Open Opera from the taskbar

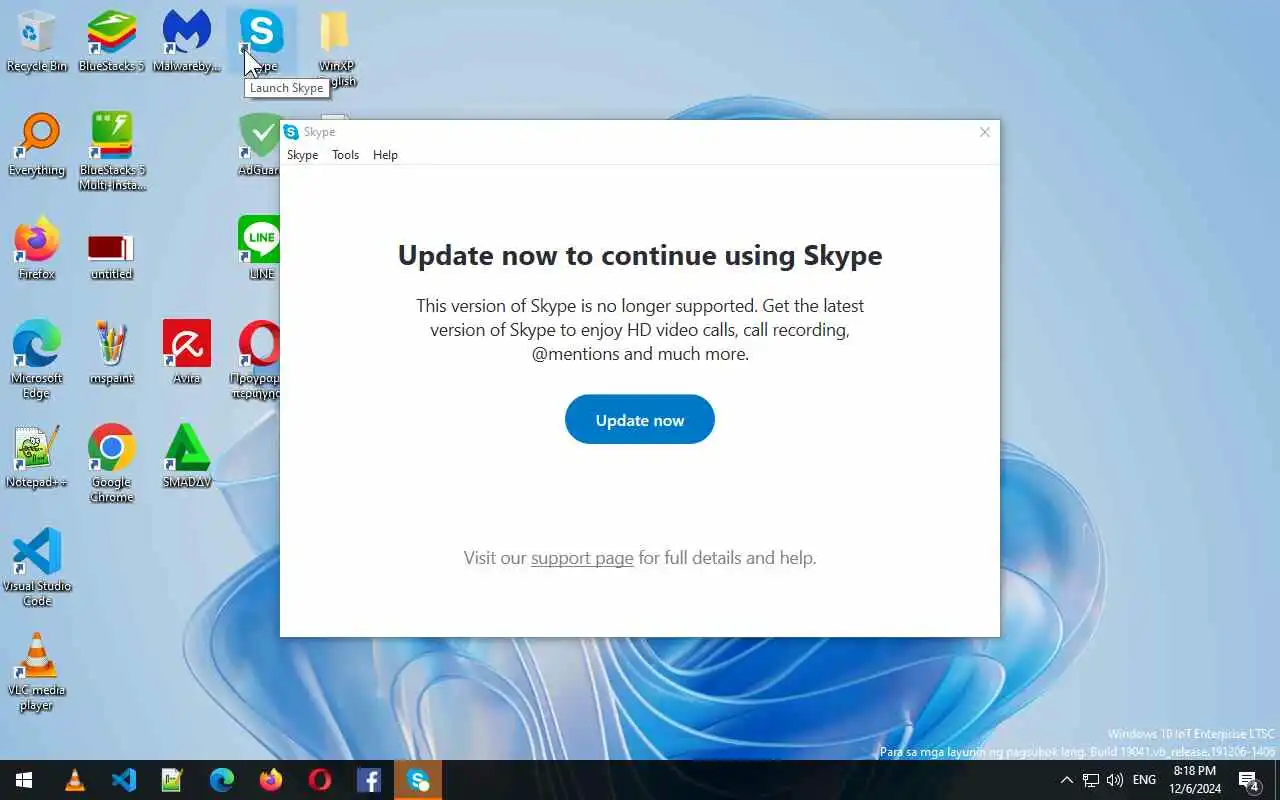(x=320, y=780)
